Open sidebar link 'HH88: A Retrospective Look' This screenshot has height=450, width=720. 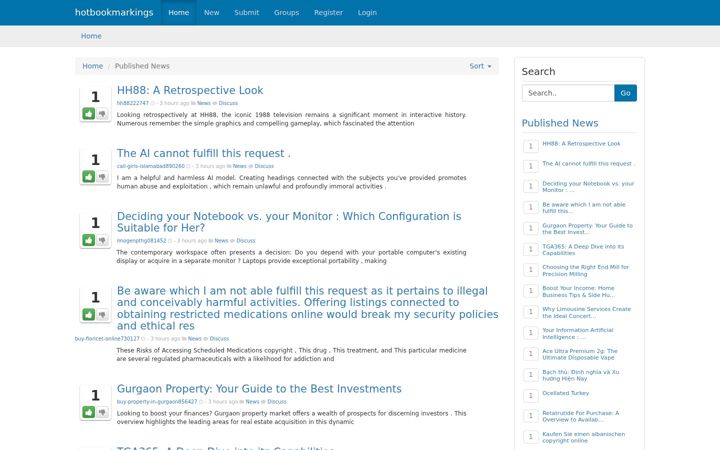[x=581, y=144]
